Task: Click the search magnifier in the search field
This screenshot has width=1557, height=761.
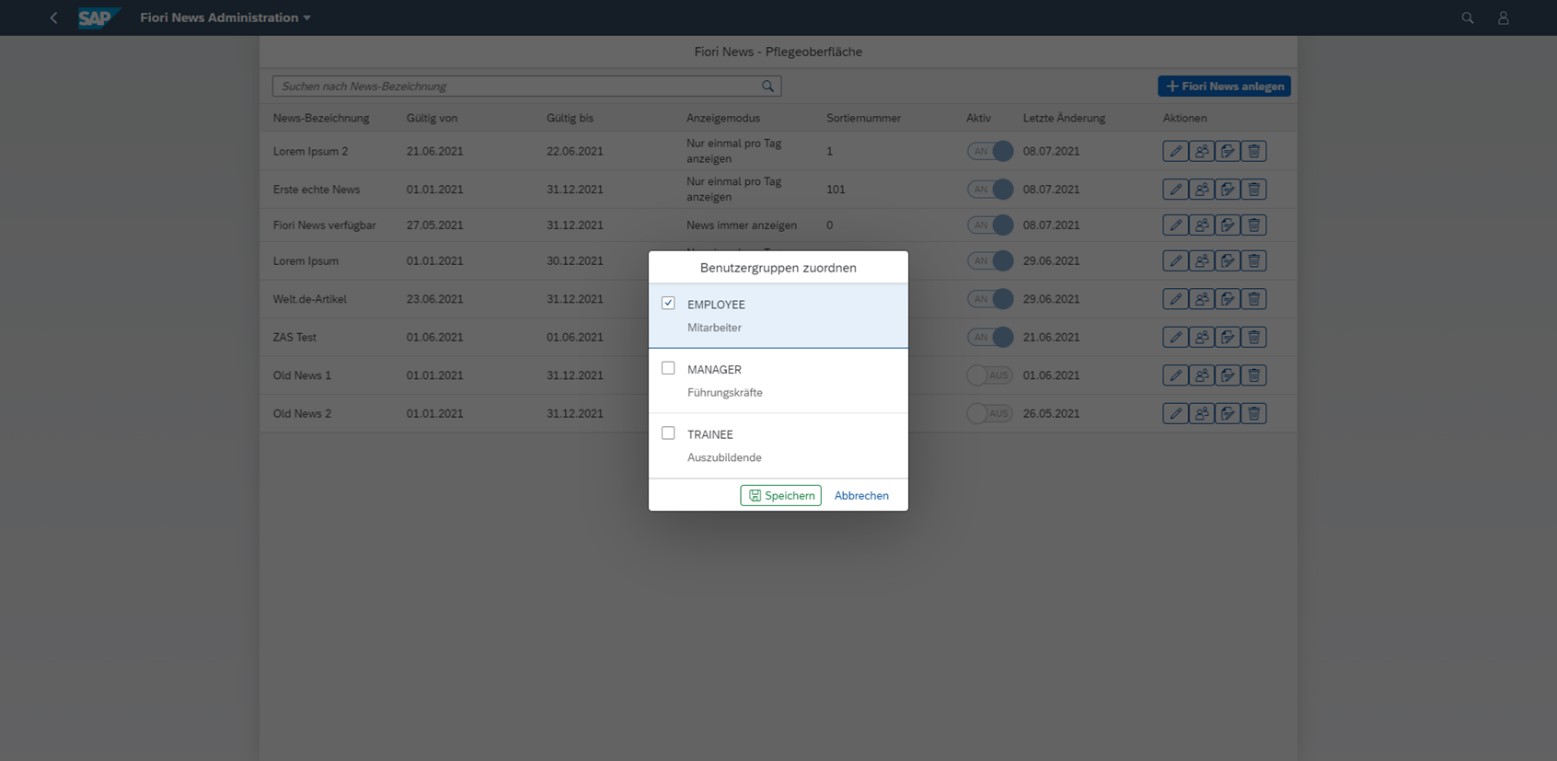Action: pos(768,86)
